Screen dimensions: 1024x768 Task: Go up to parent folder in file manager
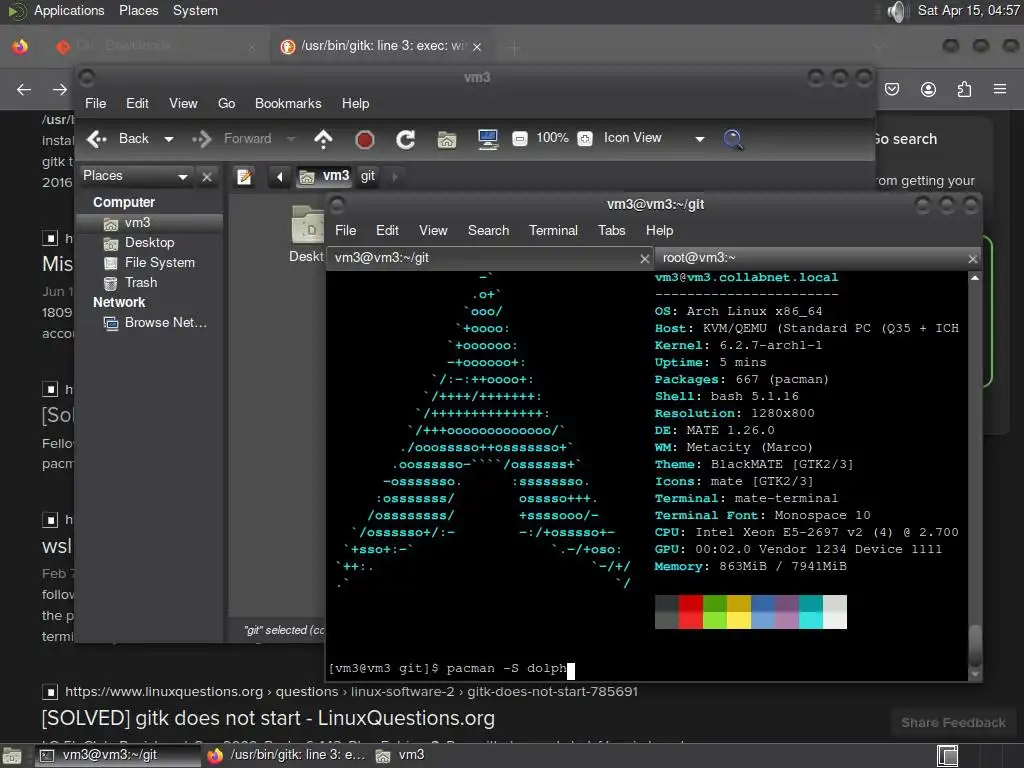tap(323, 138)
